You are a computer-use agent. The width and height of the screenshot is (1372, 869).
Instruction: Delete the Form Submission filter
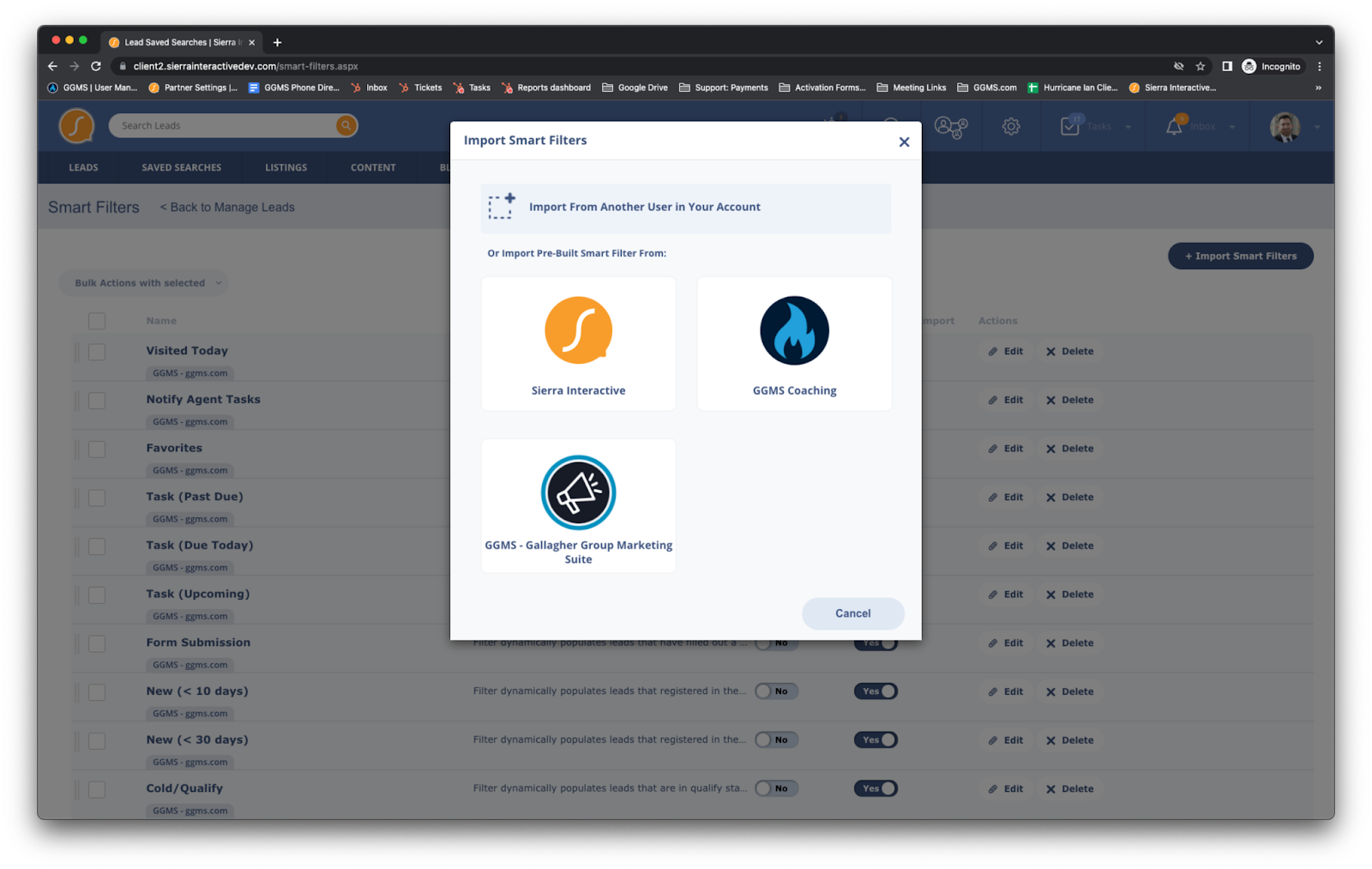point(1070,643)
